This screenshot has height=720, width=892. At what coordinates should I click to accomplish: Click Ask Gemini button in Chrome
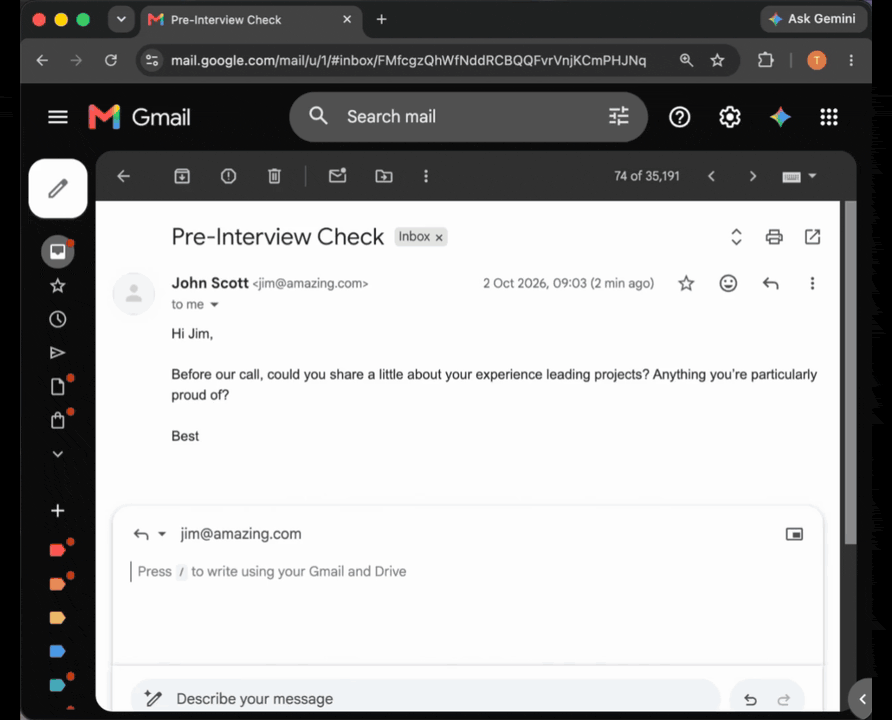(813, 19)
